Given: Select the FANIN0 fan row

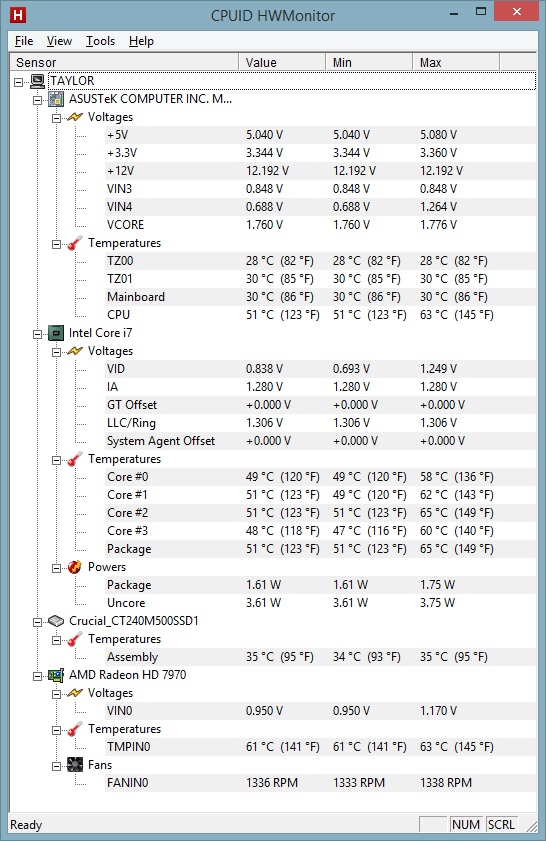Looking at the screenshot, I should tap(321, 783).
